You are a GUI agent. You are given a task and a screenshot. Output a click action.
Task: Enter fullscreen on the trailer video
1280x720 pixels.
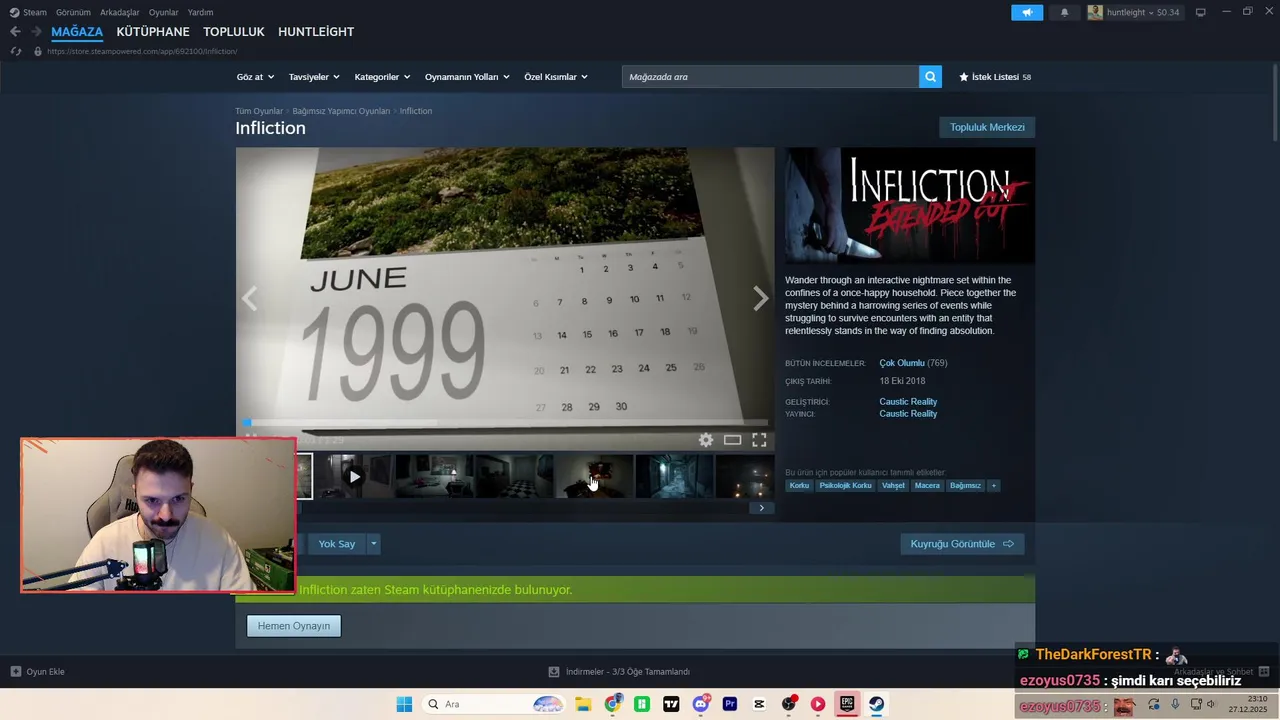(759, 440)
